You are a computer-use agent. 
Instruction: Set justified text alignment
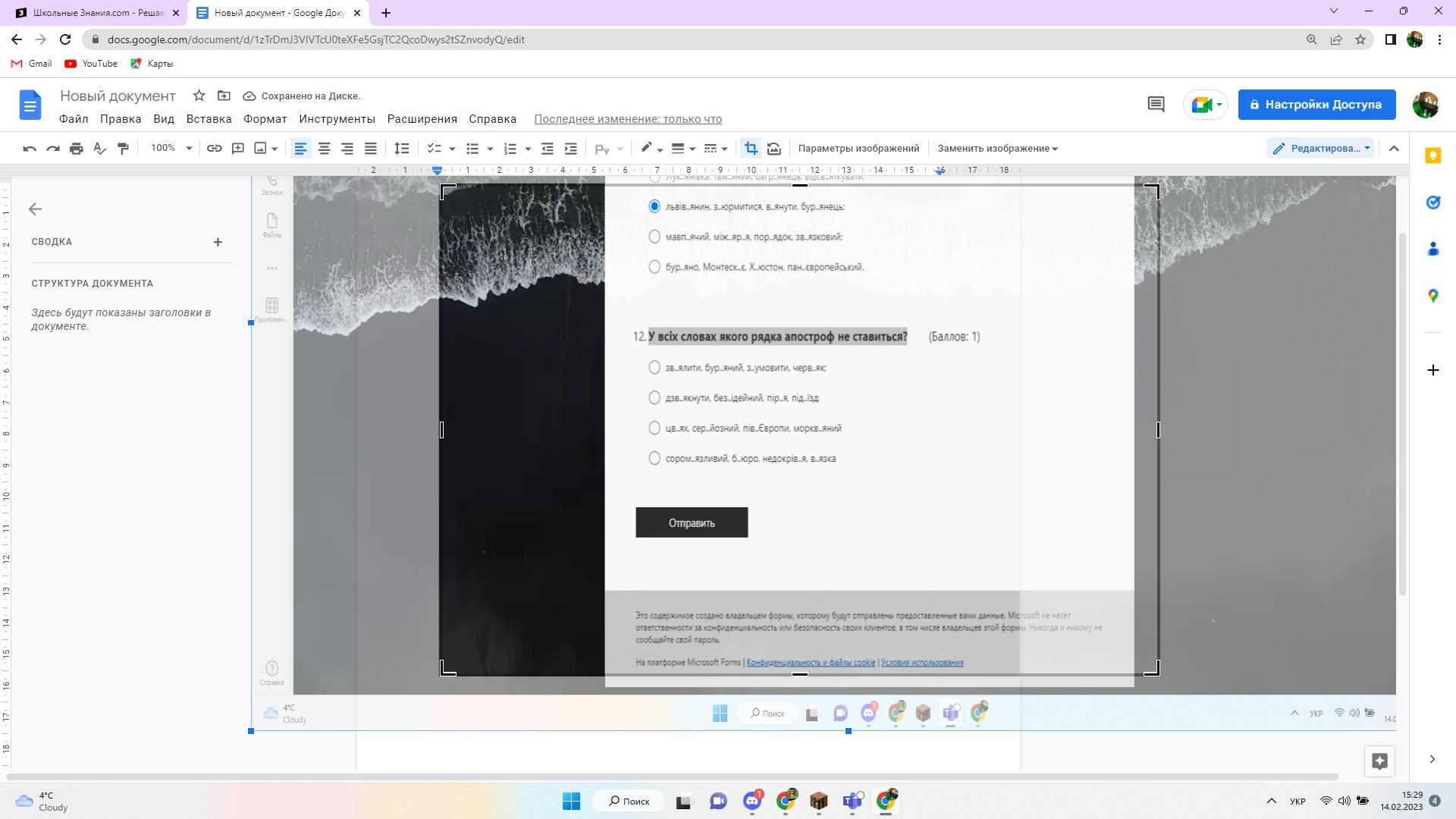click(x=371, y=149)
